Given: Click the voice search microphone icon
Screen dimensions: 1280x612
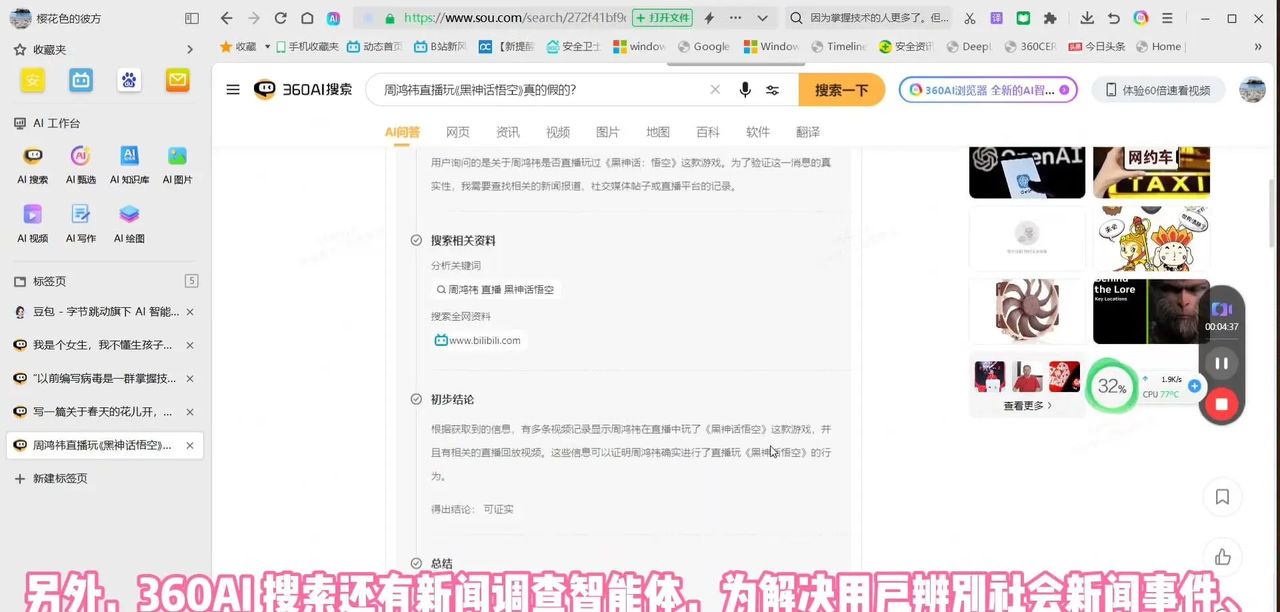Looking at the screenshot, I should click(745, 89).
